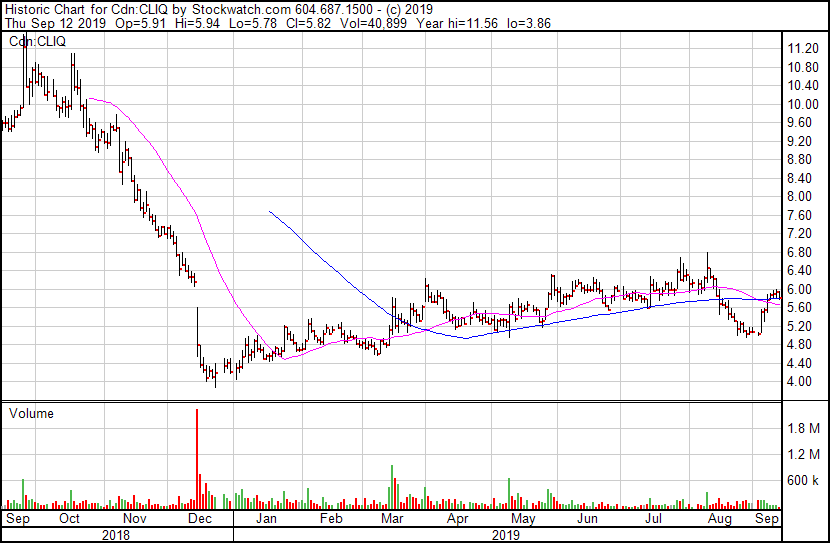
Task: Click the 5.60 price axis label
Action: tap(799, 307)
